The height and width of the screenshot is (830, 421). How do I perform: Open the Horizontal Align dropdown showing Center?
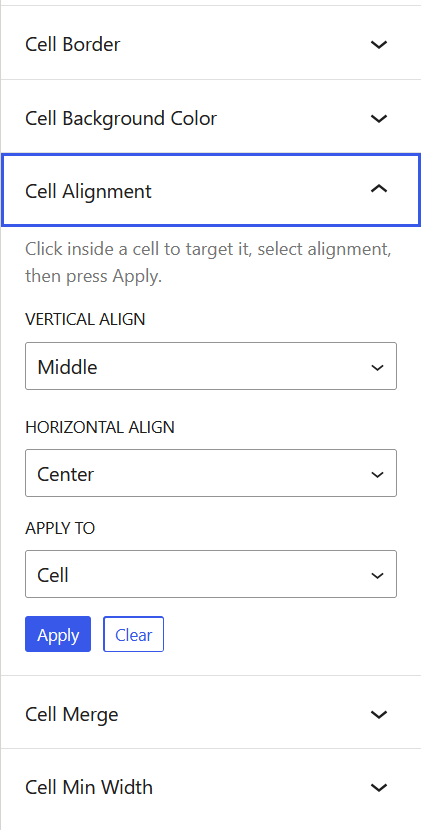point(211,473)
